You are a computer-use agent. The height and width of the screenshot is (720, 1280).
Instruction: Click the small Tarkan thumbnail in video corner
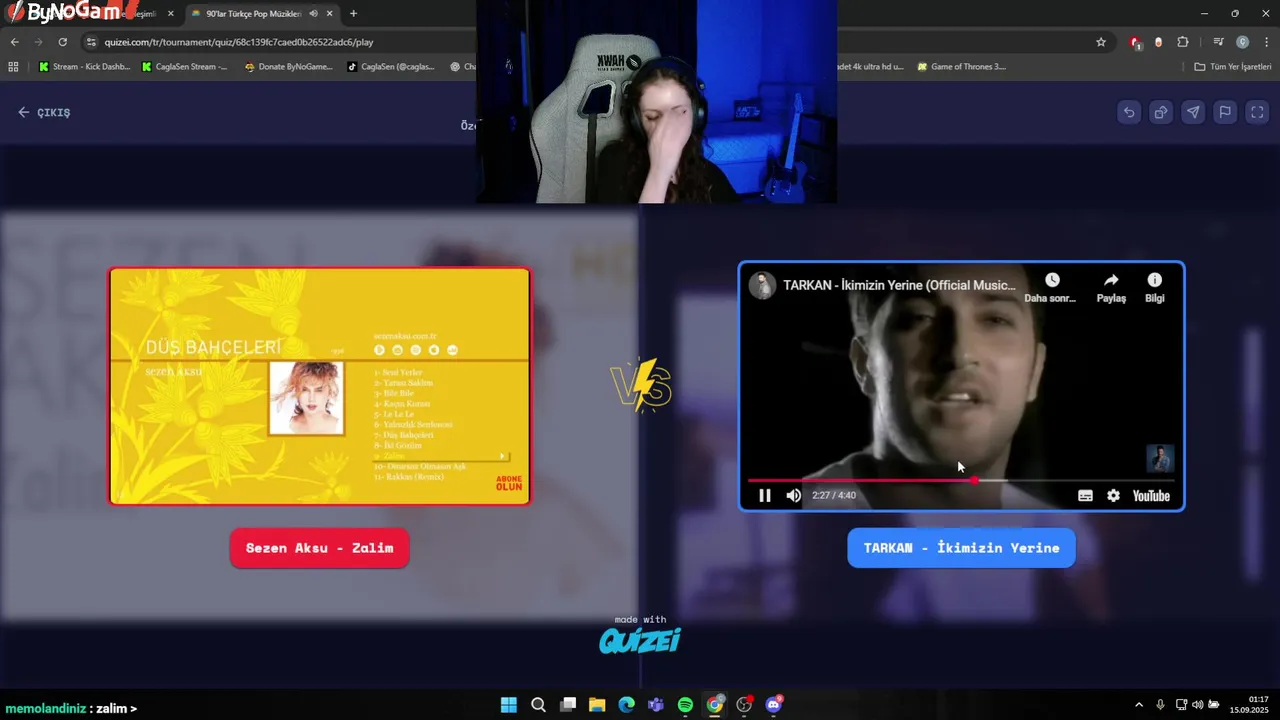point(1160,458)
